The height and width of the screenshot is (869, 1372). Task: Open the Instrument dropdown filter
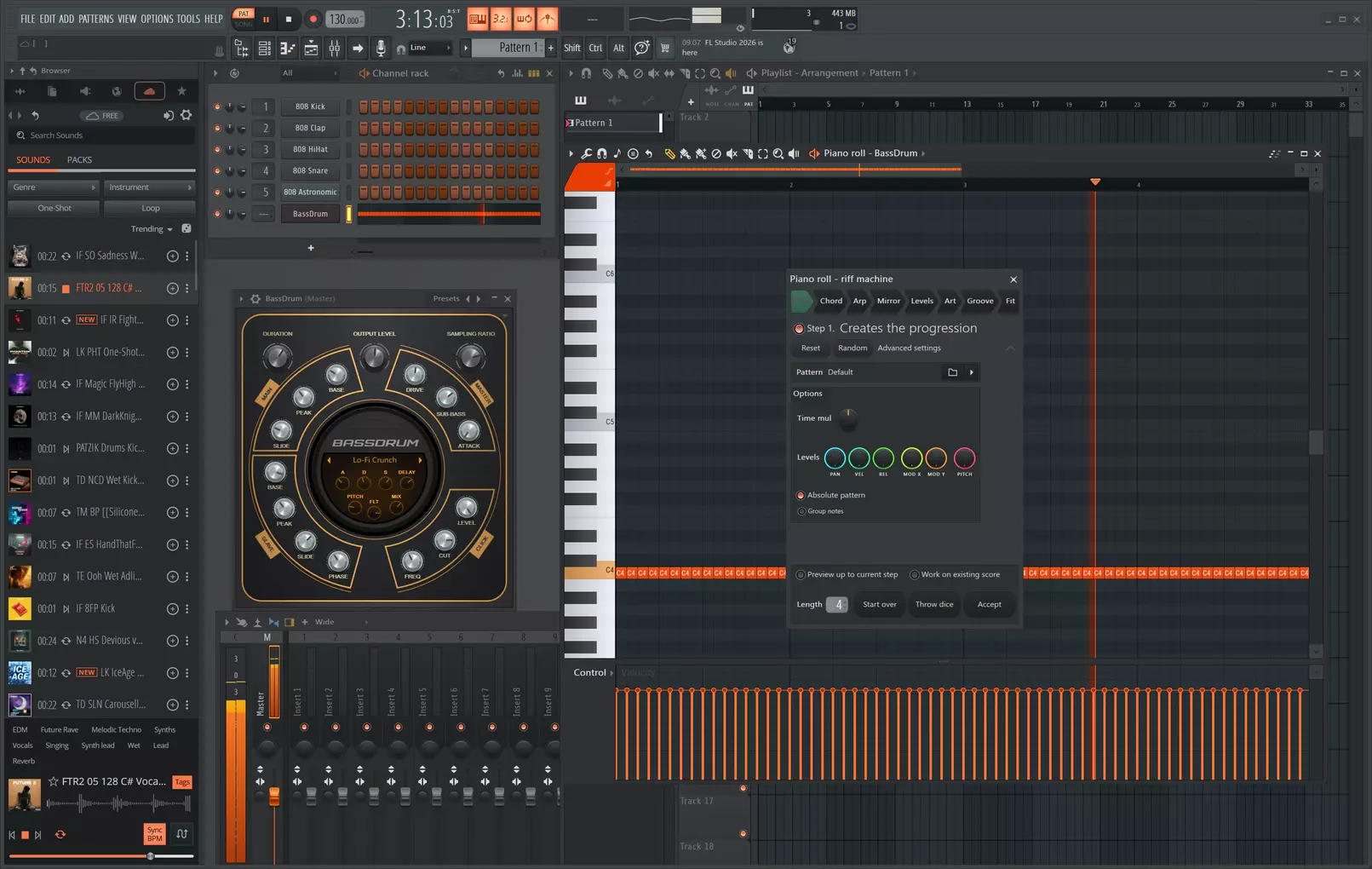pyautogui.click(x=150, y=187)
